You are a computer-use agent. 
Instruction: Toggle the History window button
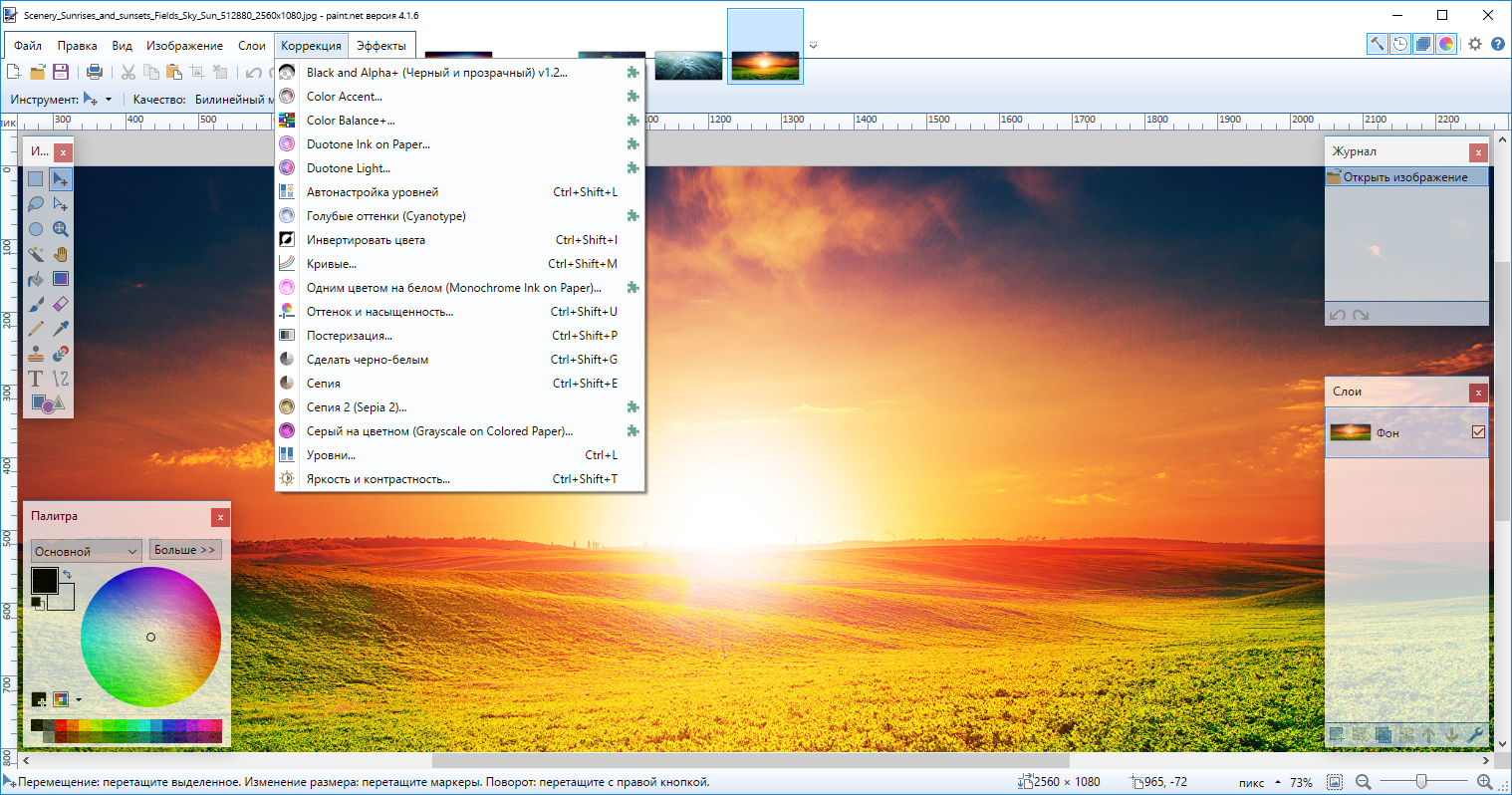[1400, 44]
